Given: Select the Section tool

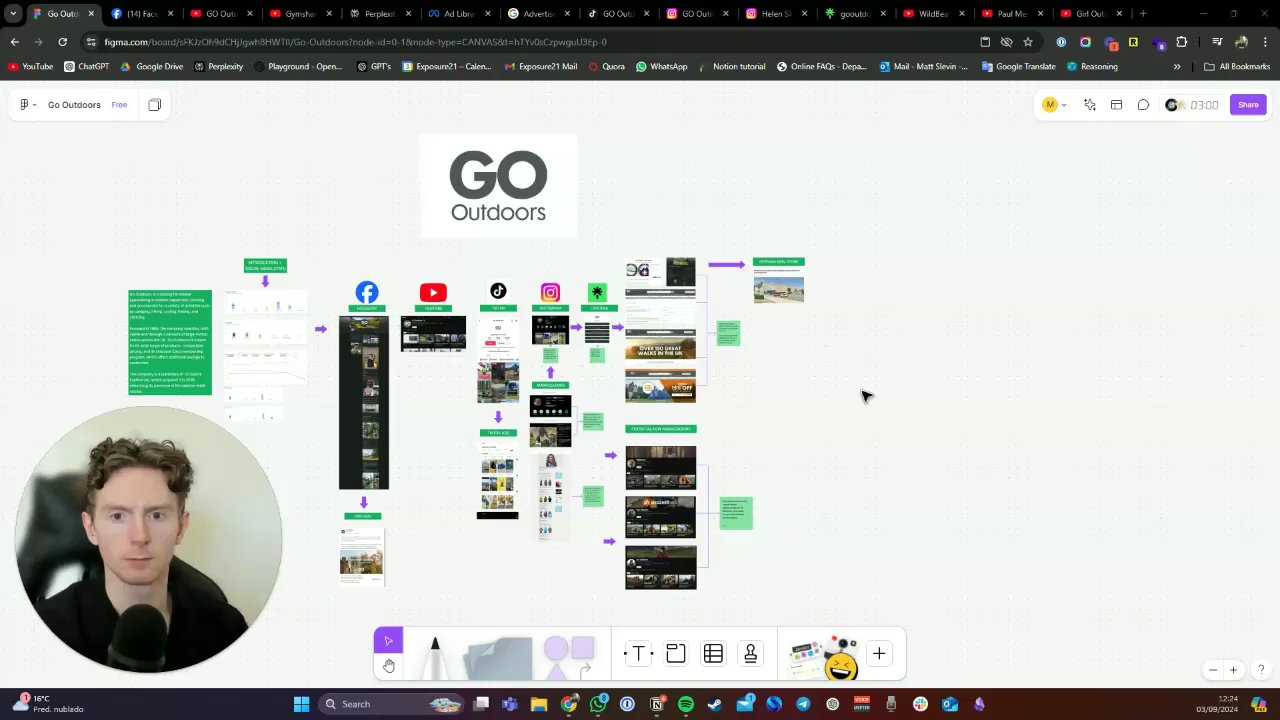Looking at the screenshot, I should [x=676, y=654].
